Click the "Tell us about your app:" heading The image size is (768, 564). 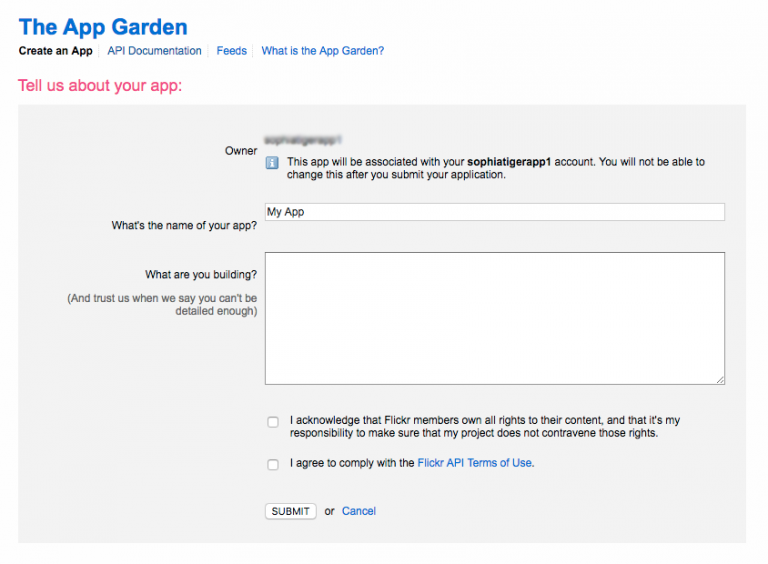pos(100,86)
